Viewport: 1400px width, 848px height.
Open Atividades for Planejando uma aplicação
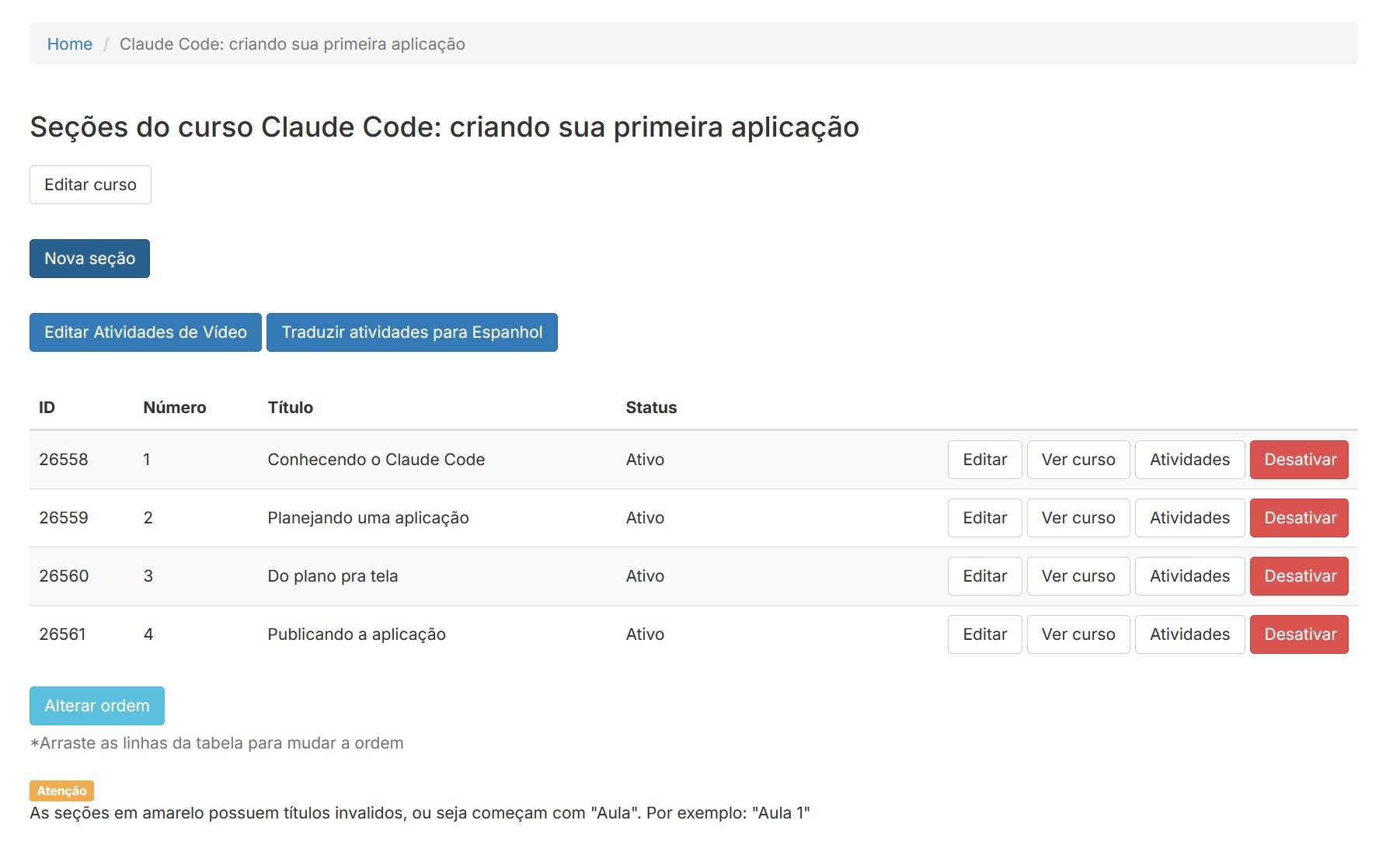[x=1189, y=518]
